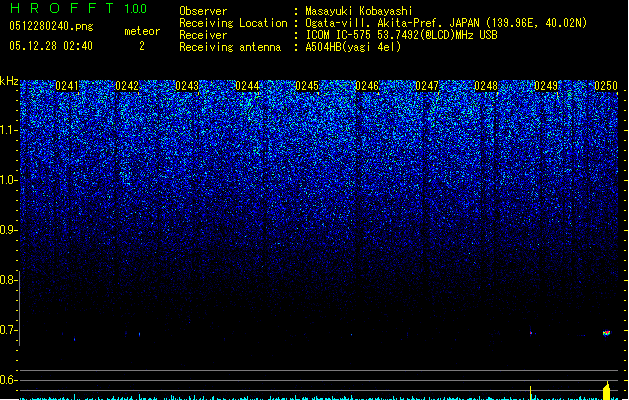
Task: Click the bright meteor echo near 0250
Action: [x=607, y=333]
